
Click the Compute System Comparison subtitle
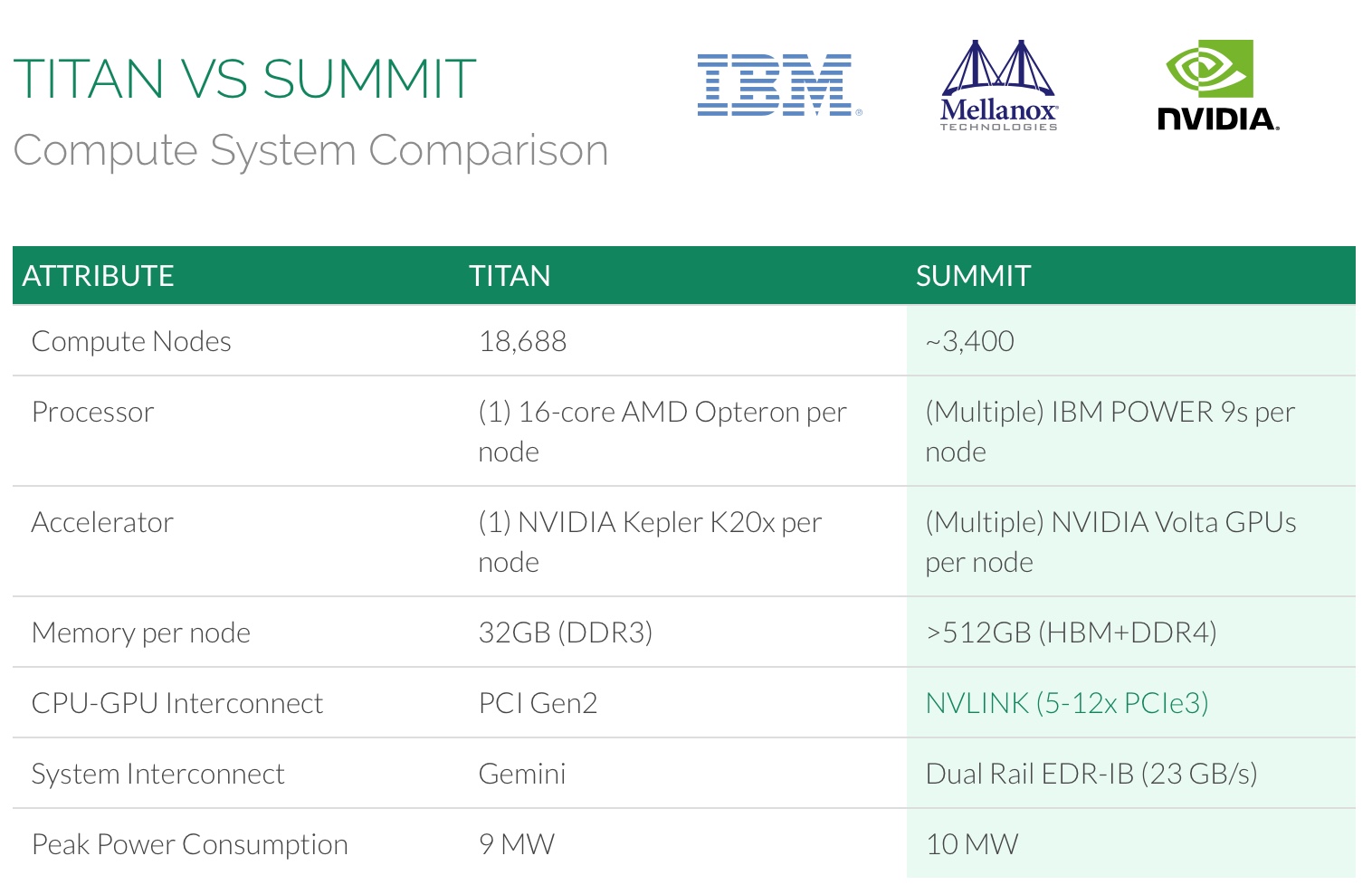310,150
